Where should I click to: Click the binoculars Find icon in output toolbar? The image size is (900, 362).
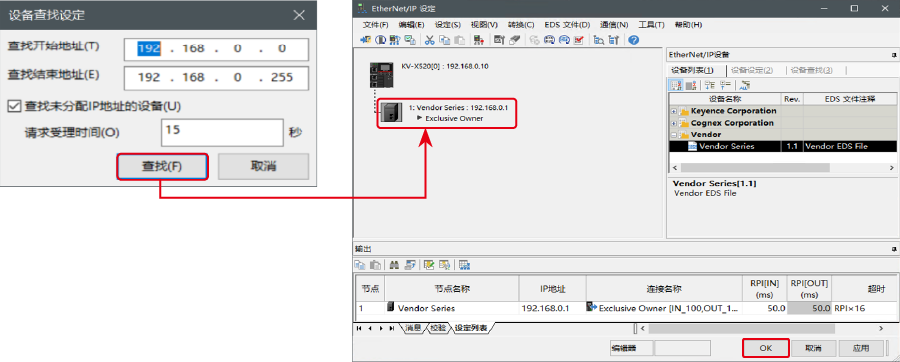394,265
